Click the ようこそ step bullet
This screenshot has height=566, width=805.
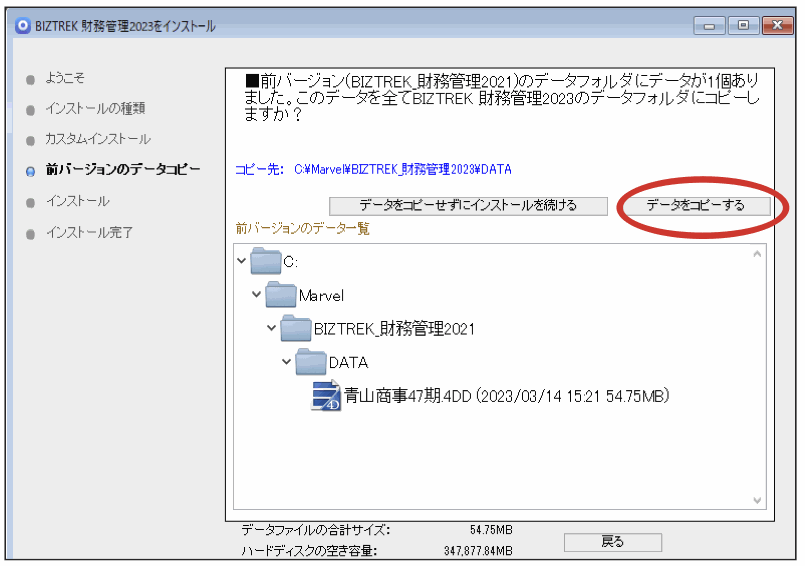[x=31, y=79]
